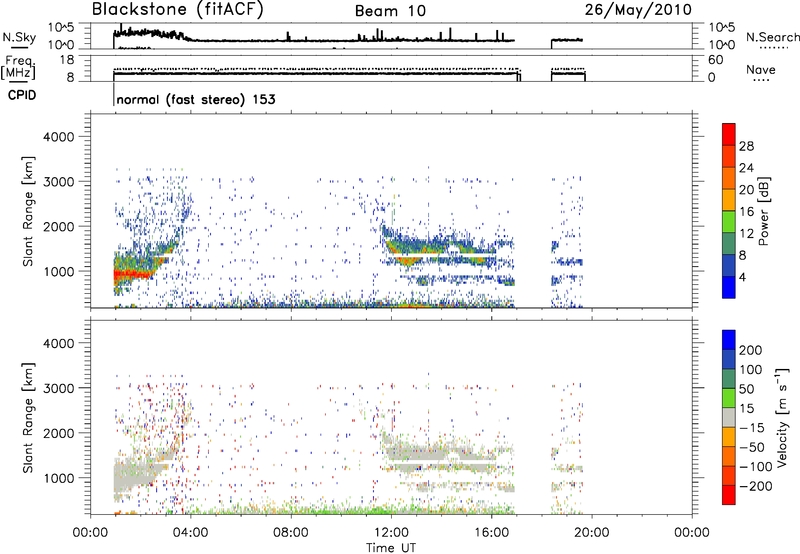This screenshot has height=554, width=800.
Task: Click the '16:00' time axis tick
Action: (x=491, y=533)
